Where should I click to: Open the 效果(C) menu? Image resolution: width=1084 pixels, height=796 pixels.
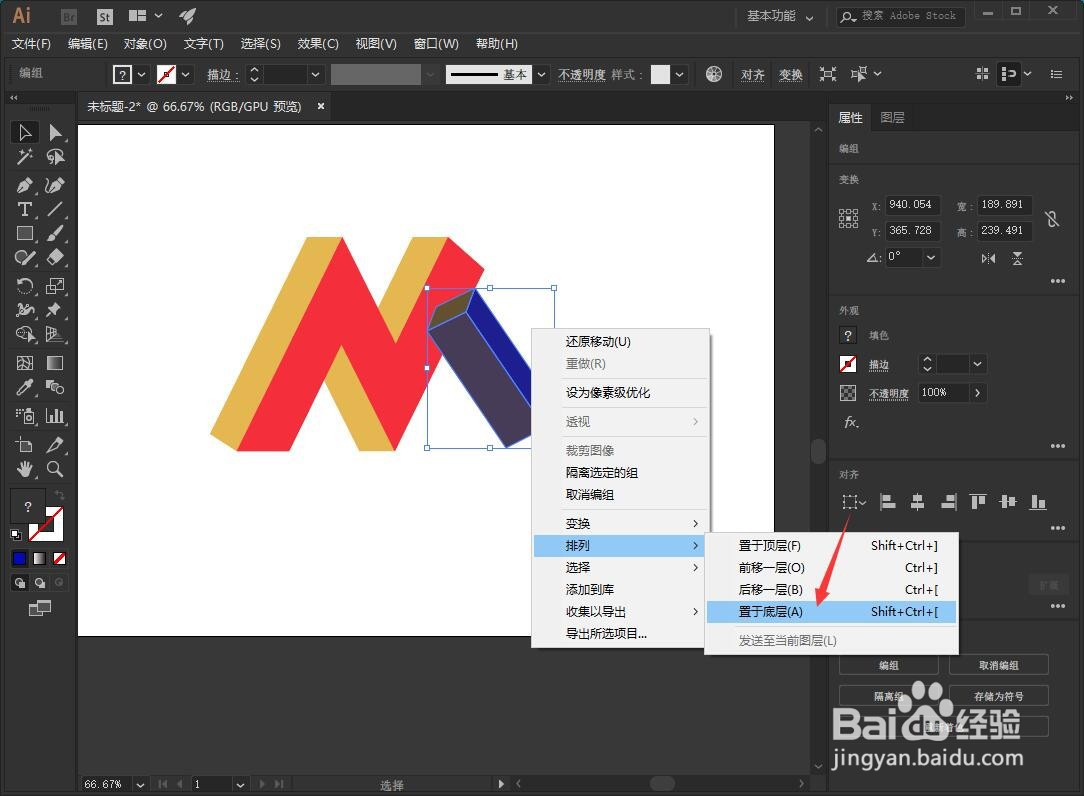tap(318, 44)
